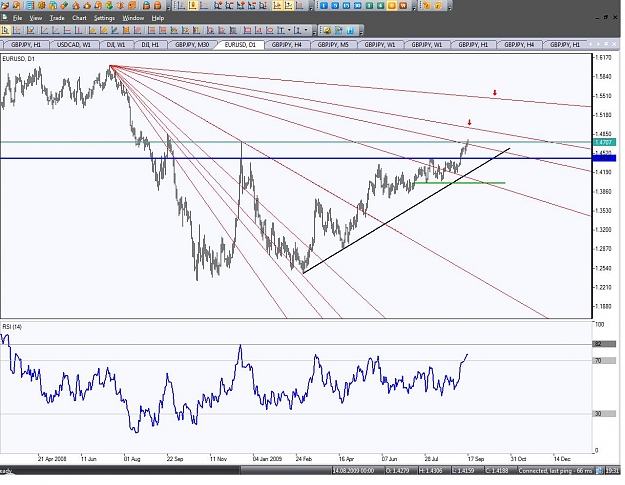Viewport: 625px width, 485px height.
Task: Click the 1.6170 price axis label
Action: click(603, 57)
